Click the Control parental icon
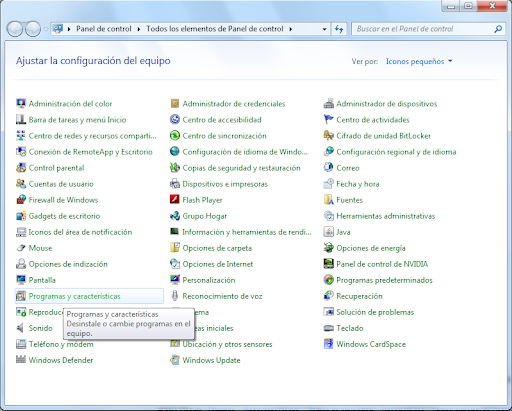This screenshot has width=512, height=411. (x=21, y=168)
